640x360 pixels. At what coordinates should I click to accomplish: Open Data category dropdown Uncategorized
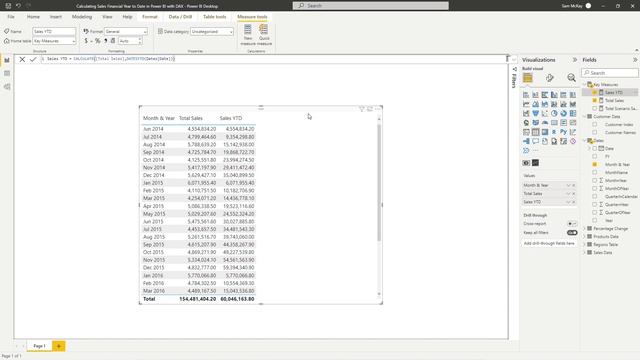211,31
